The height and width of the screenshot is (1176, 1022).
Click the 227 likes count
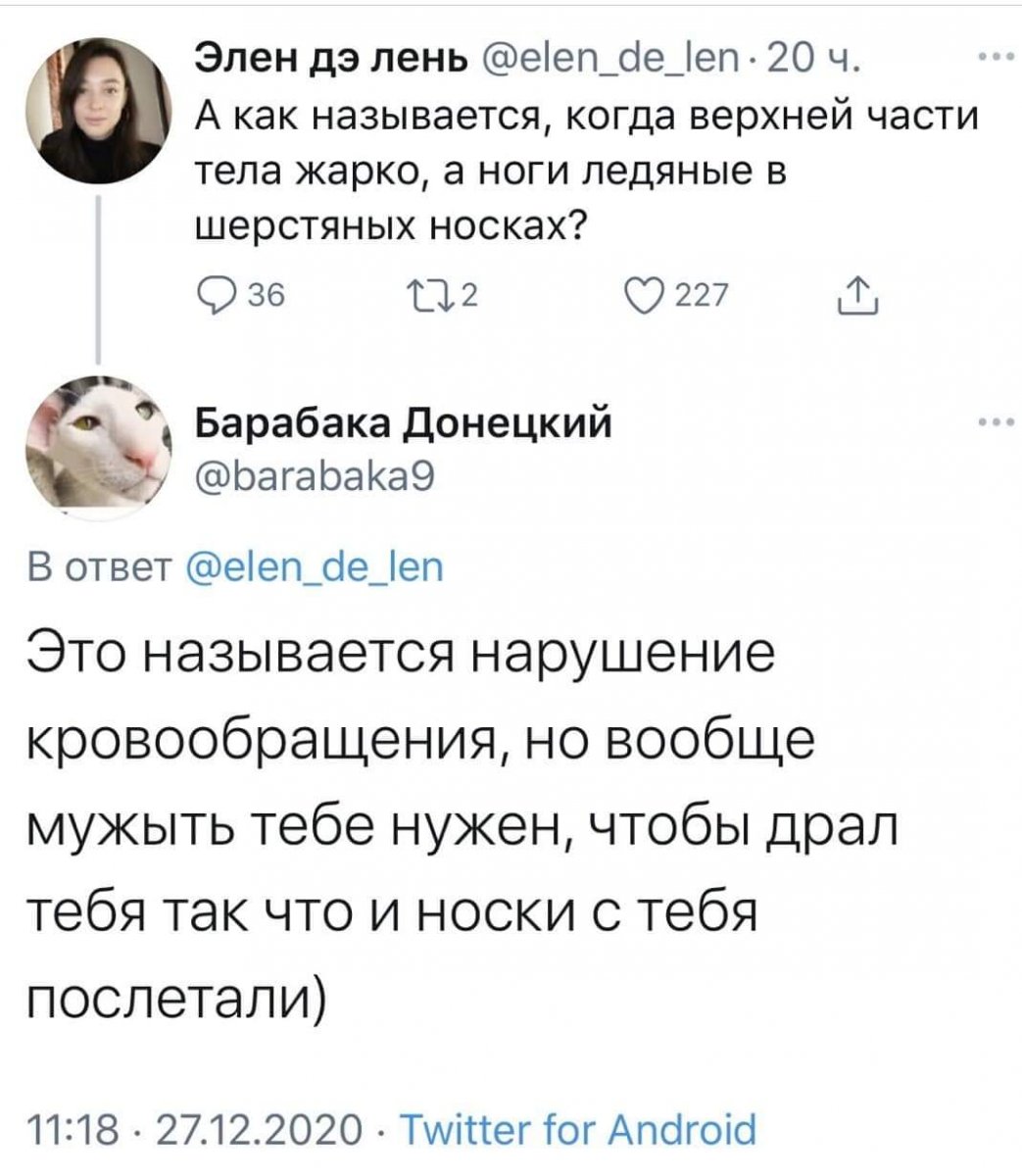click(701, 293)
